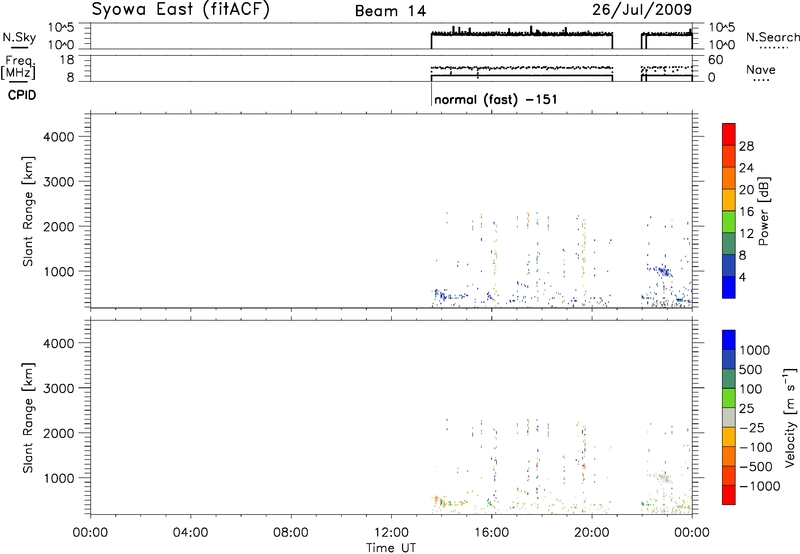Click the 'Syowa East (fitACF)' title
This screenshot has width=800, height=554.
180,10
